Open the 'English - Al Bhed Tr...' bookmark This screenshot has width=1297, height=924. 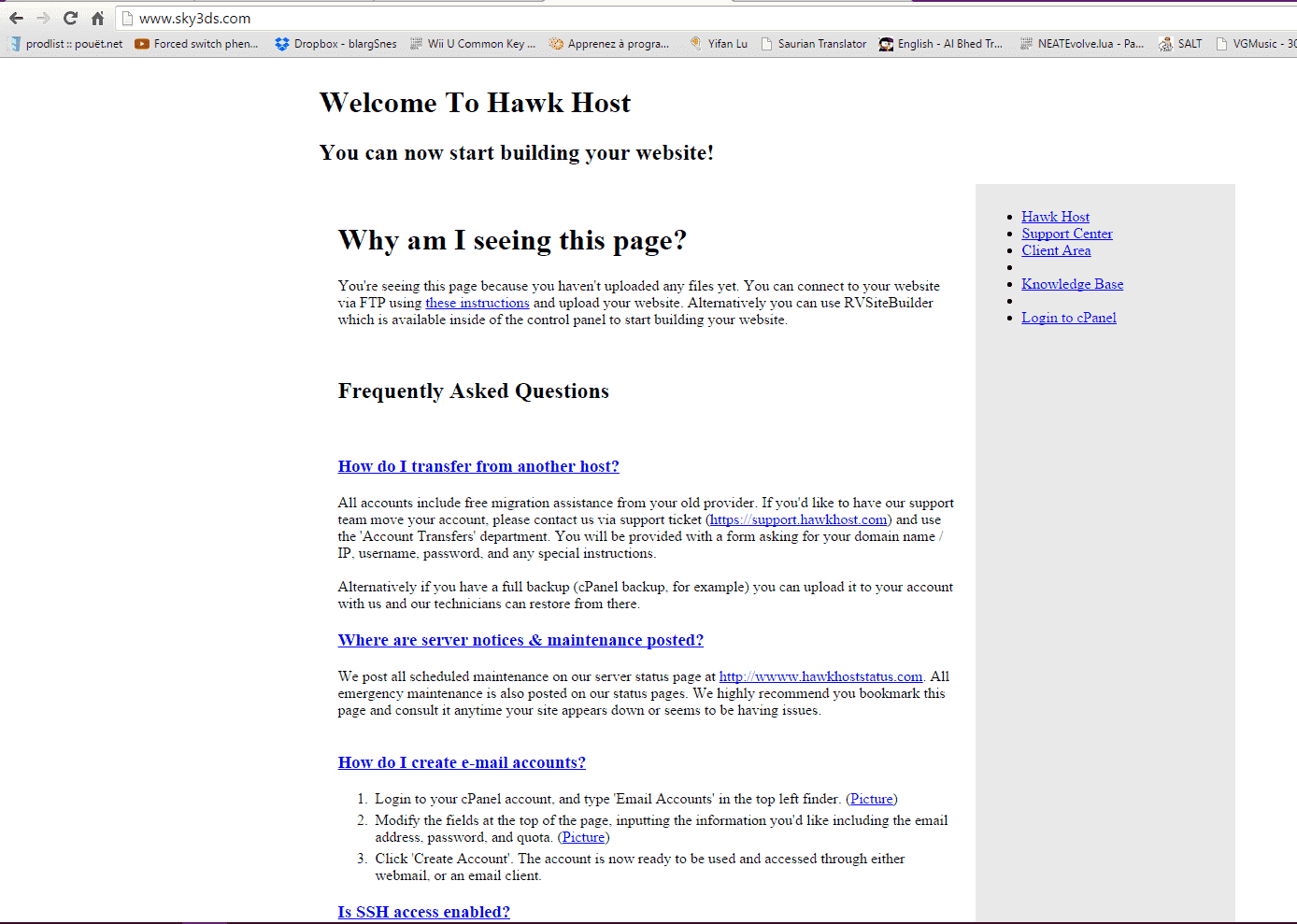pyautogui.click(x=941, y=44)
